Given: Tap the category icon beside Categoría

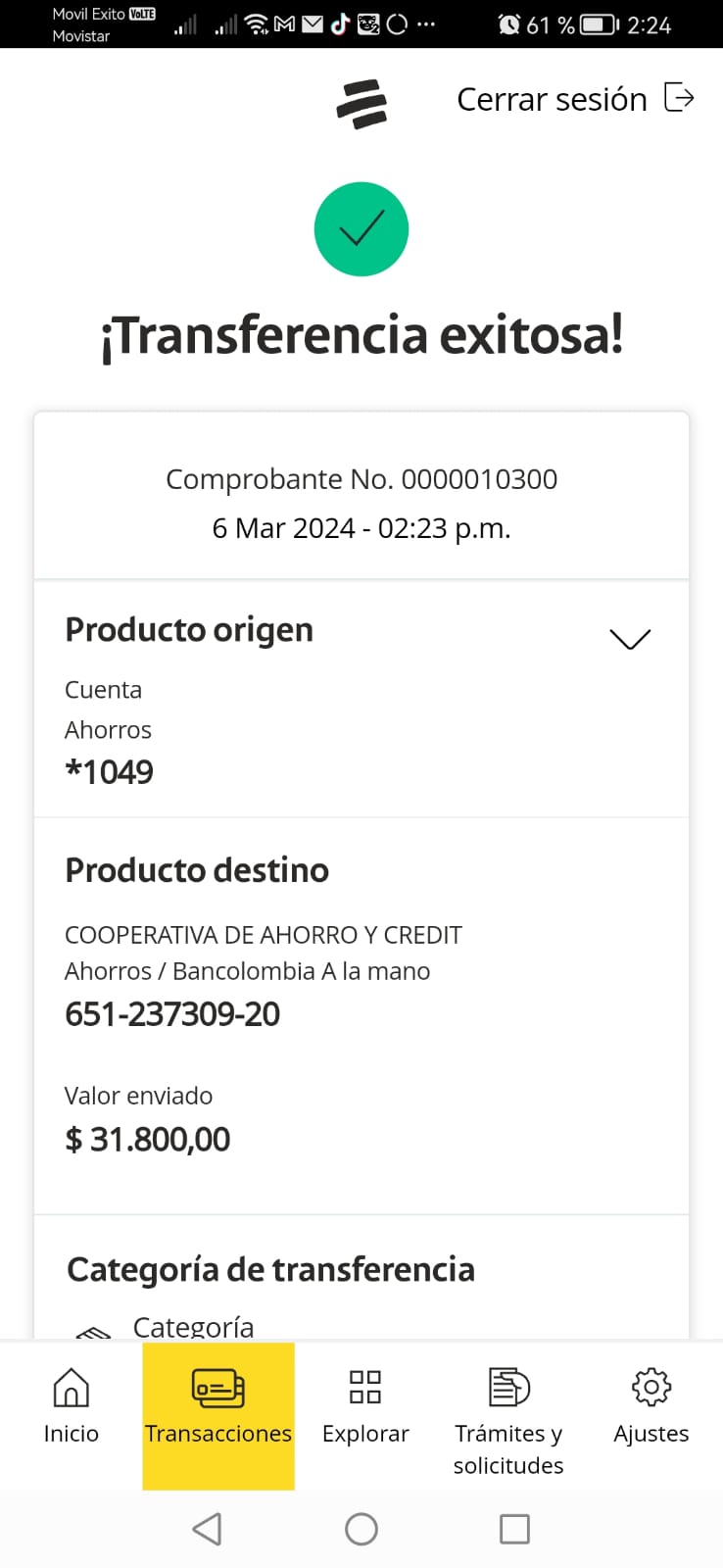Looking at the screenshot, I should pyautogui.click(x=93, y=1332).
